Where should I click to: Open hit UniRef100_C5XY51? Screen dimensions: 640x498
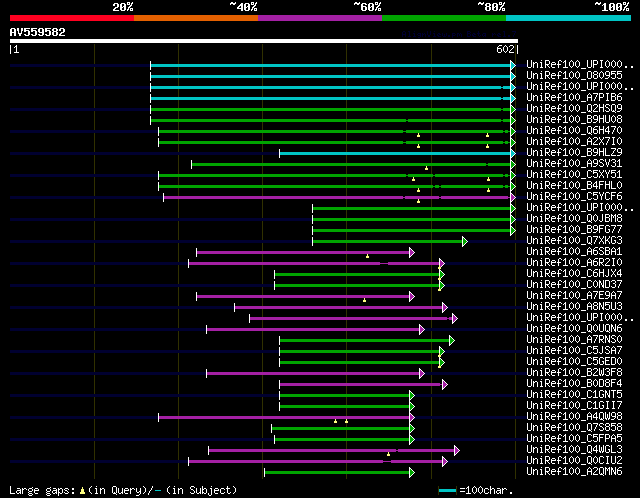pyautogui.click(x=574, y=175)
